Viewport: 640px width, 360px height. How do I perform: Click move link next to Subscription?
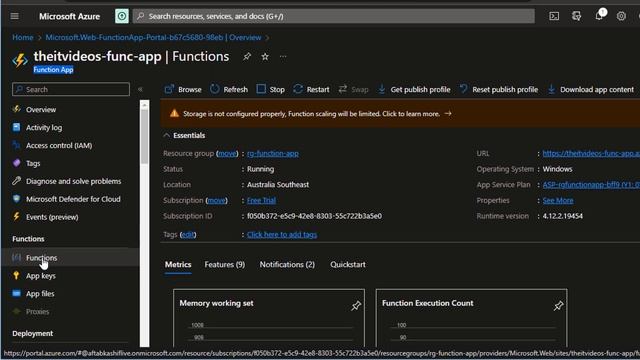[x=216, y=200]
